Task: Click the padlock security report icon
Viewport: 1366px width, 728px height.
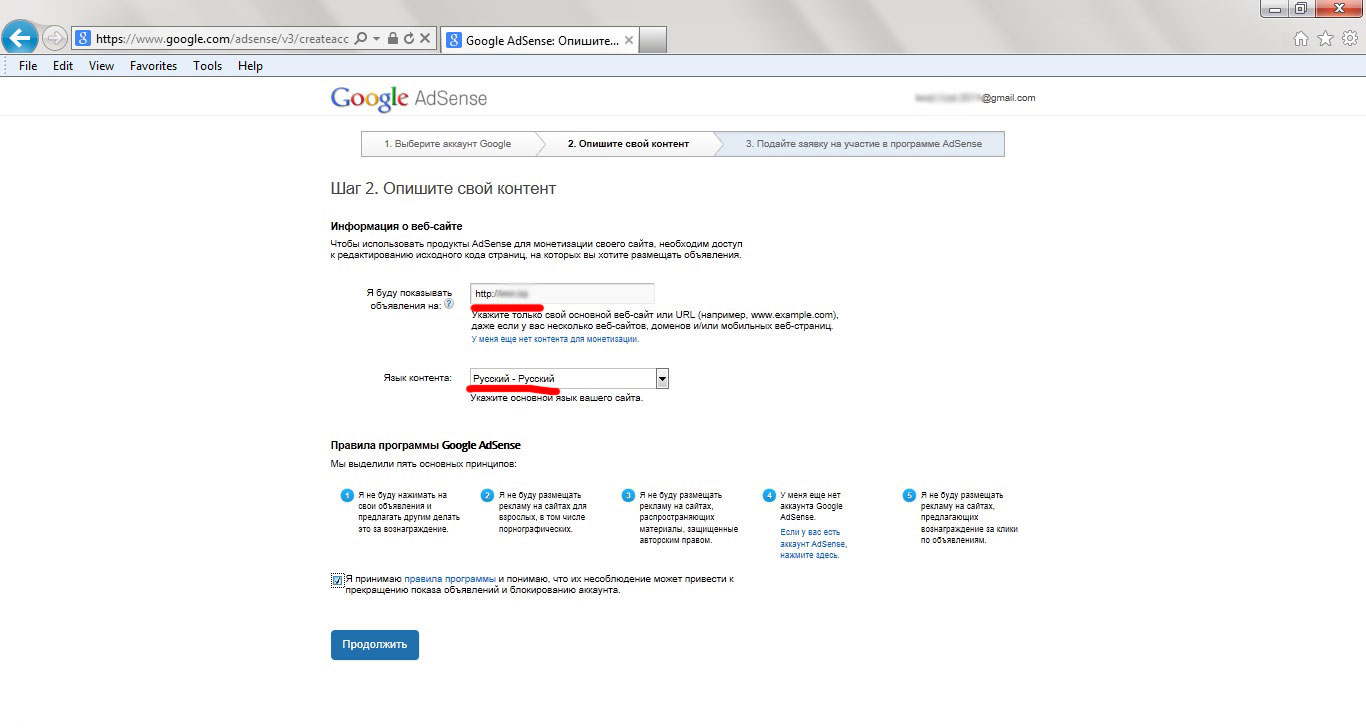Action: point(392,39)
